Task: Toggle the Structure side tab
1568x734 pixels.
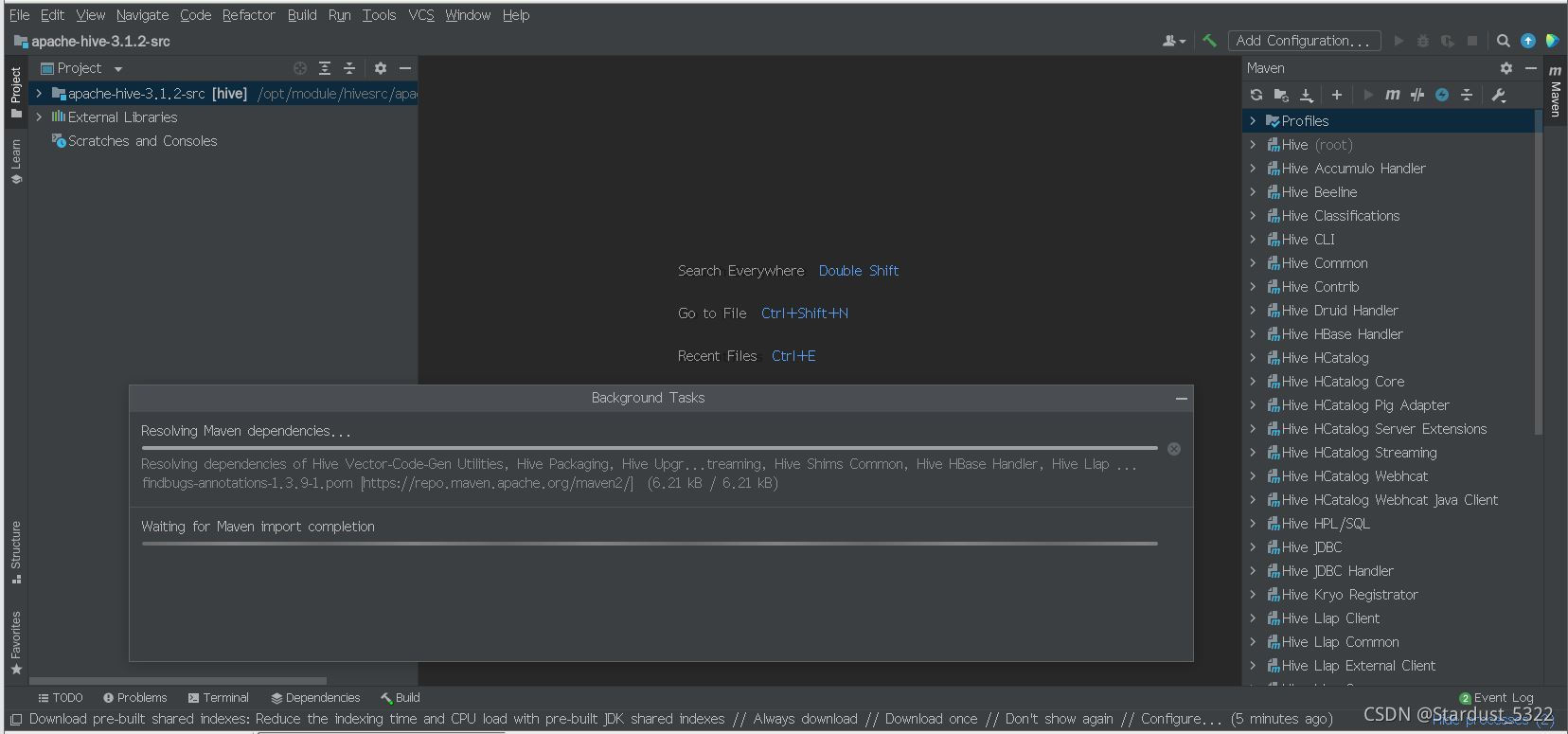Action: (x=16, y=552)
